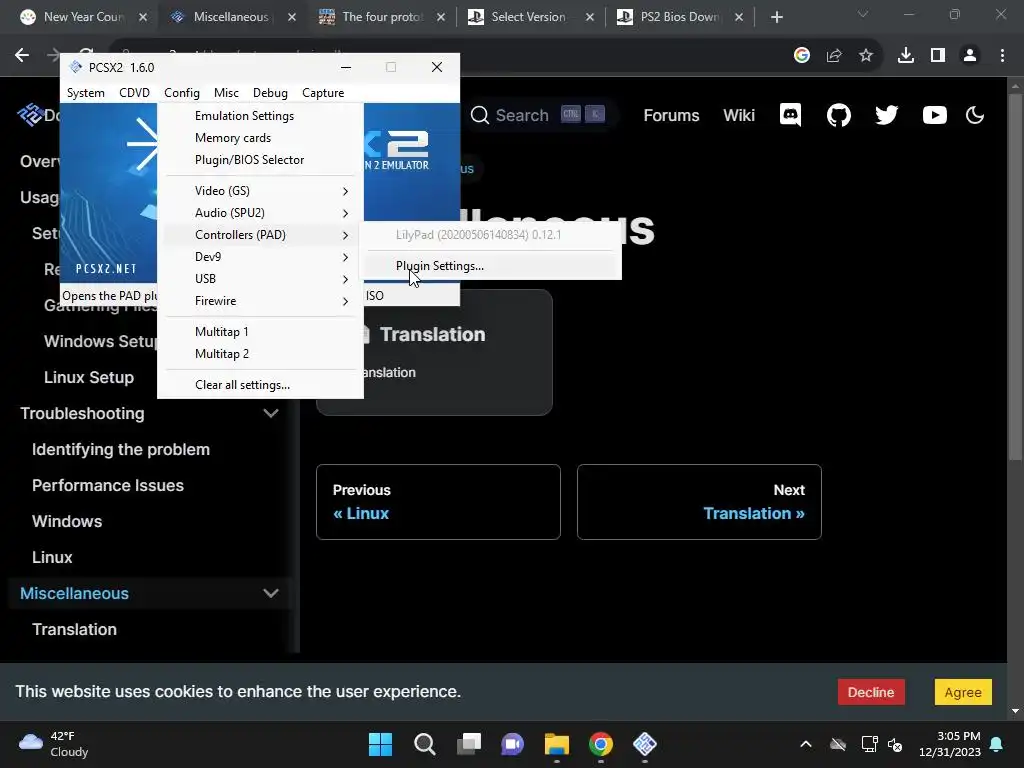Open Wiki link in header
This screenshot has height=768, width=1024.
[739, 116]
